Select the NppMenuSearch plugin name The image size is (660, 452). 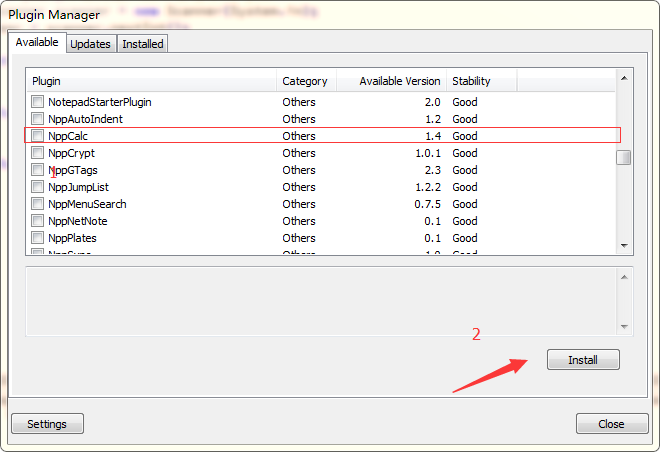tap(87, 204)
